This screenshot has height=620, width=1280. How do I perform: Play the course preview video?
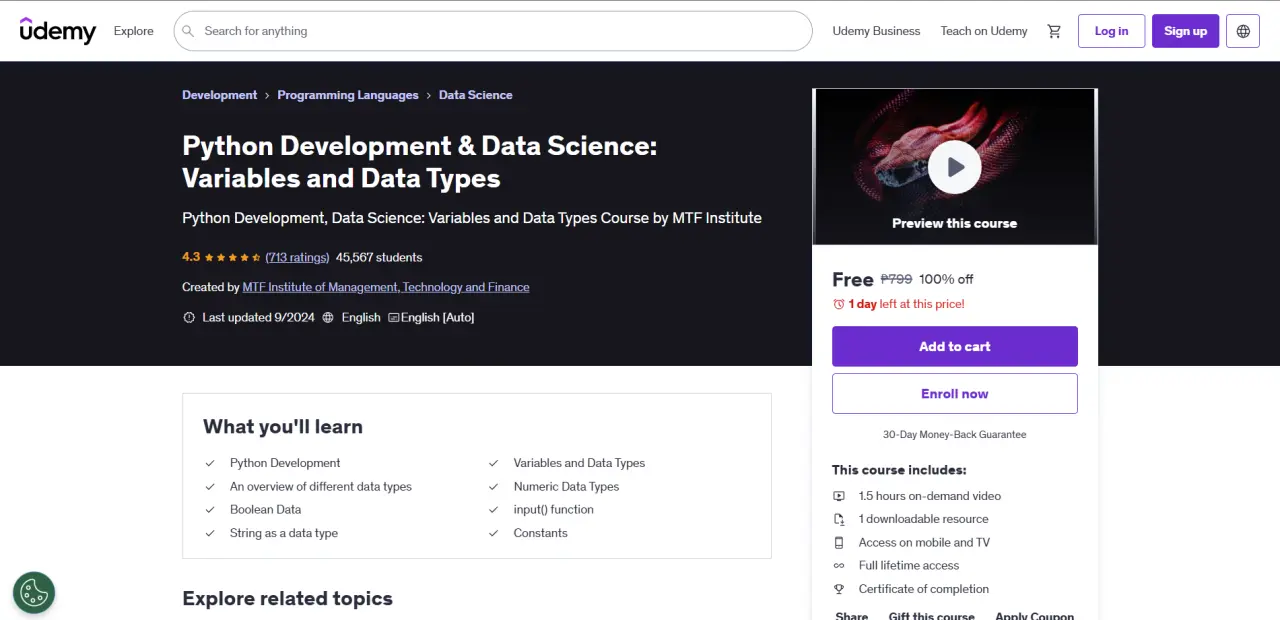click(x=954, y=167)
